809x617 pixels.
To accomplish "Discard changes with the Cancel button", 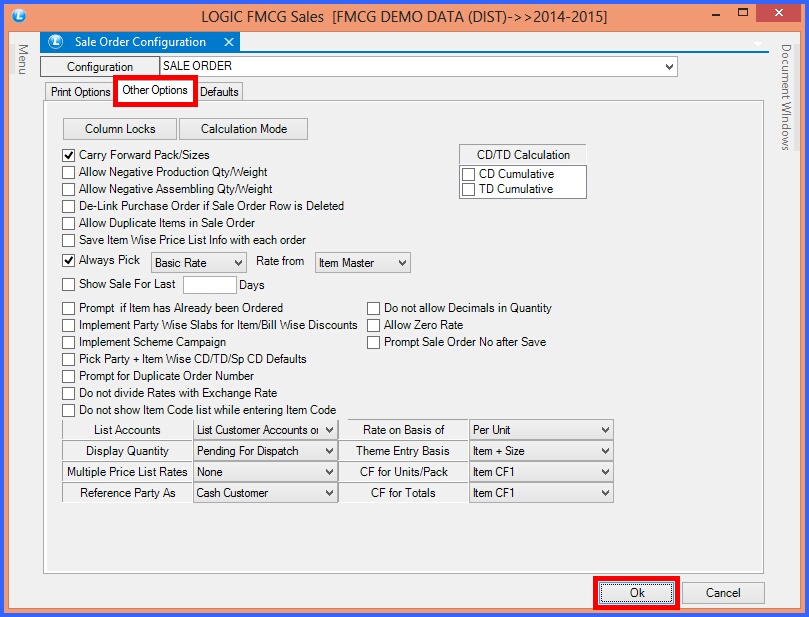I will point(723,593).
